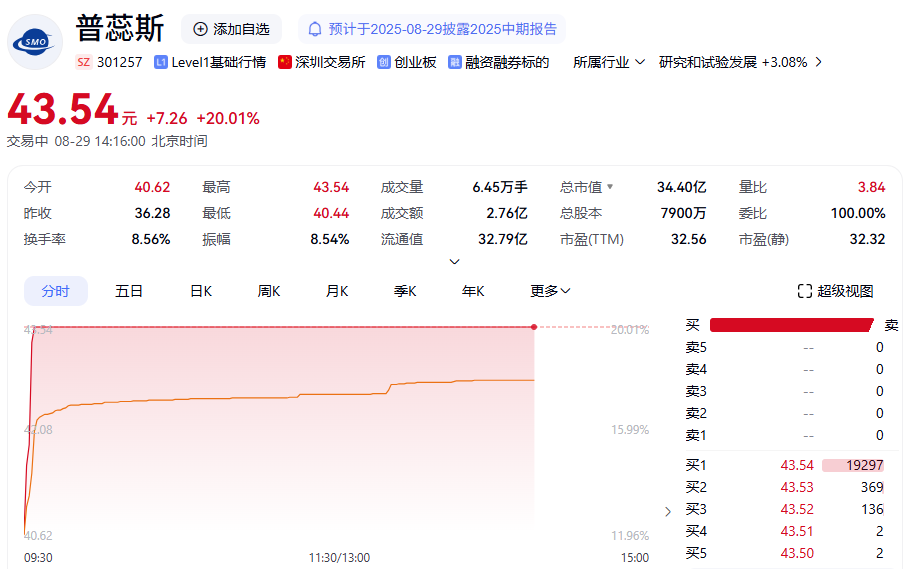
Task: Click the 最低 value 40.44
Action: click(331, 213)
